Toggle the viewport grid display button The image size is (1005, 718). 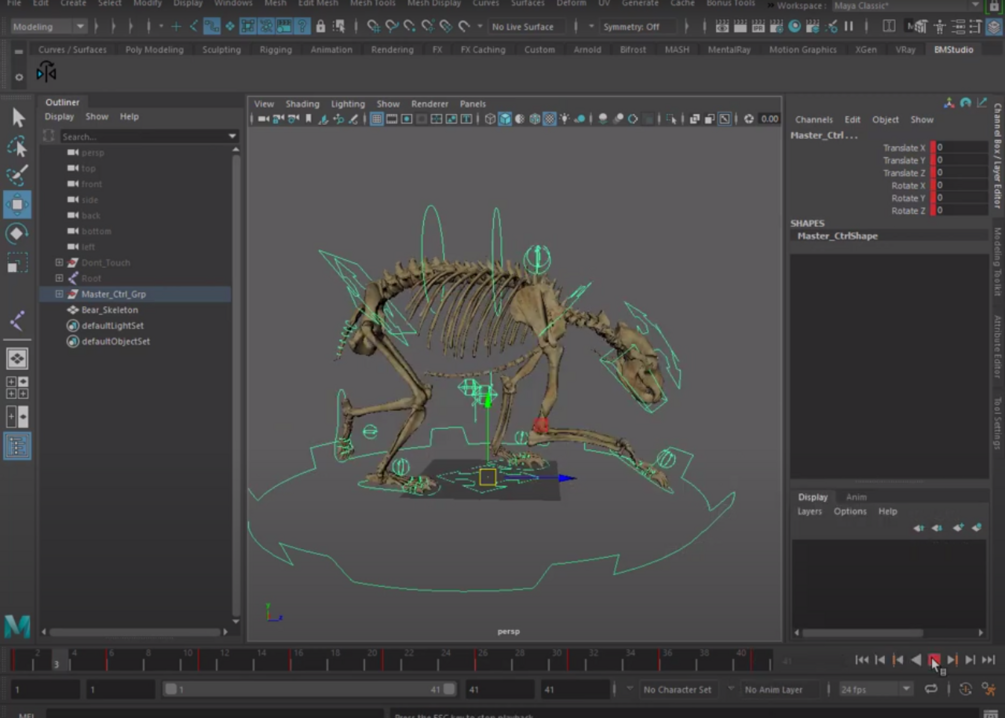tap(376, 119)
